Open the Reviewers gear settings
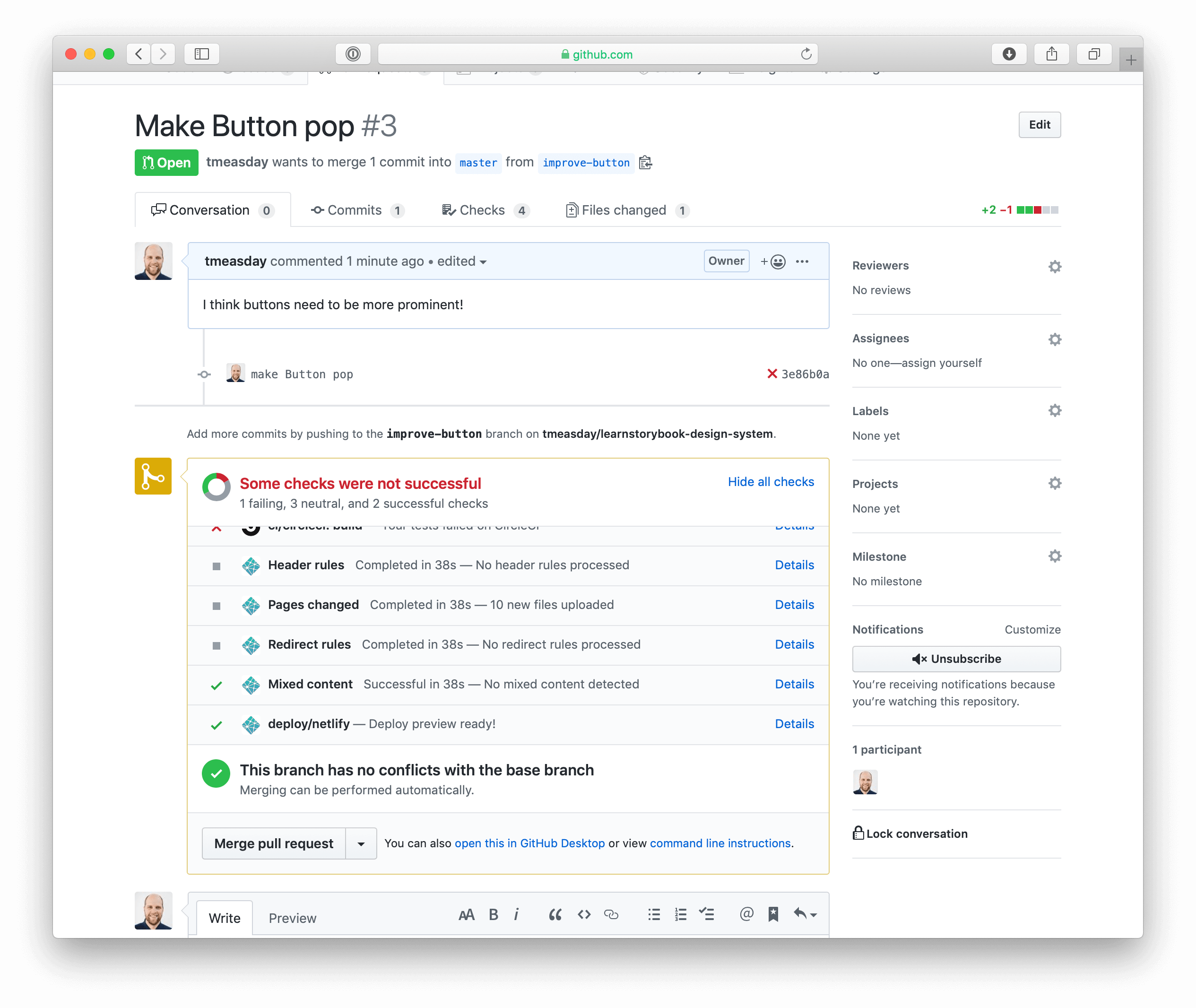This screenshot has height=1008, width=1196. [1055, 266]
